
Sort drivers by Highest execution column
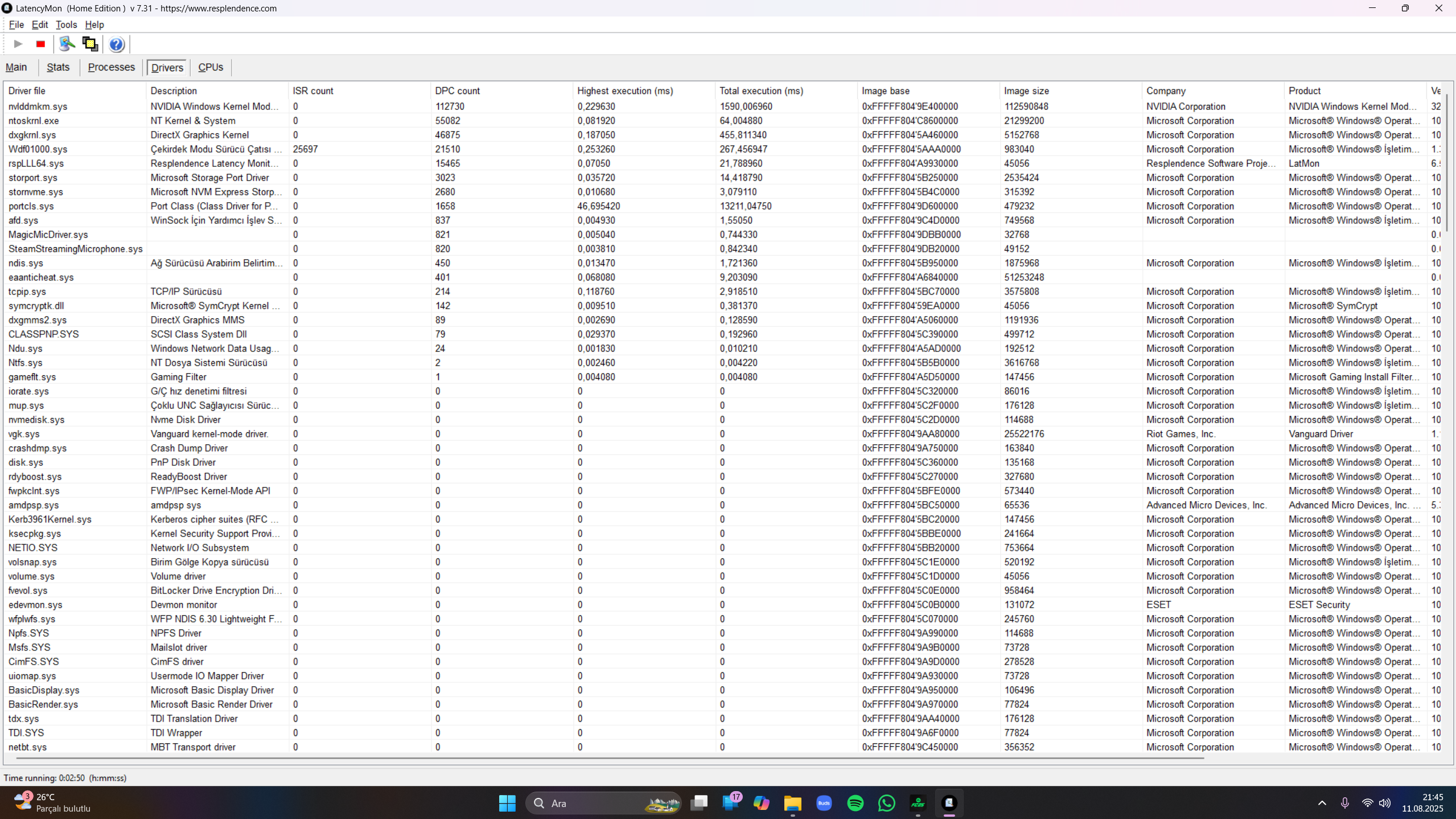pyautogui.click(x=624, y=91)
